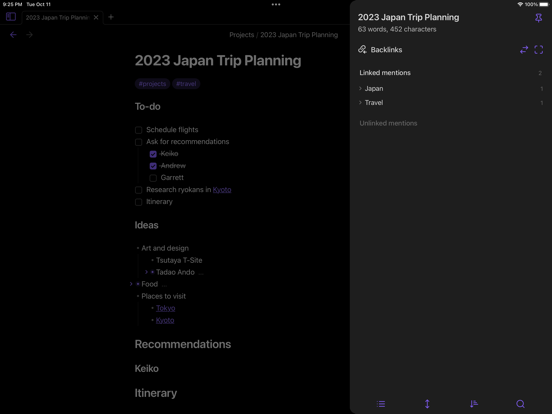Viewport: 552px width, 414px height.
Task: Go back with the left arrow
Action: [x=13, y=35]
